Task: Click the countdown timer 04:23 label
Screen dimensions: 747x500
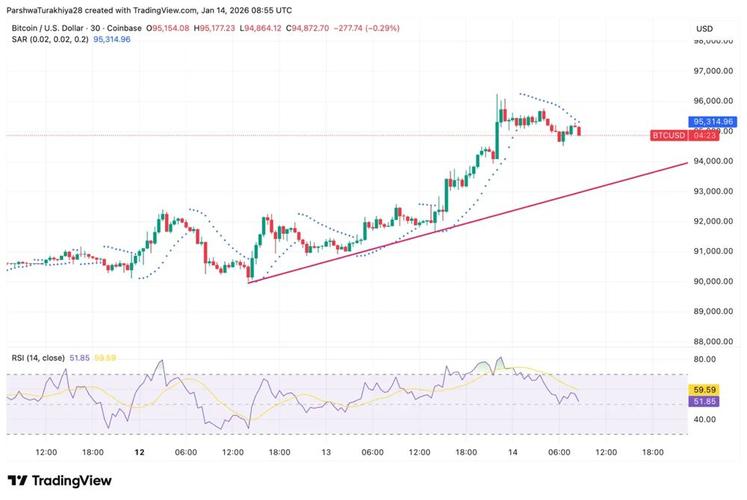Action: 705,136
